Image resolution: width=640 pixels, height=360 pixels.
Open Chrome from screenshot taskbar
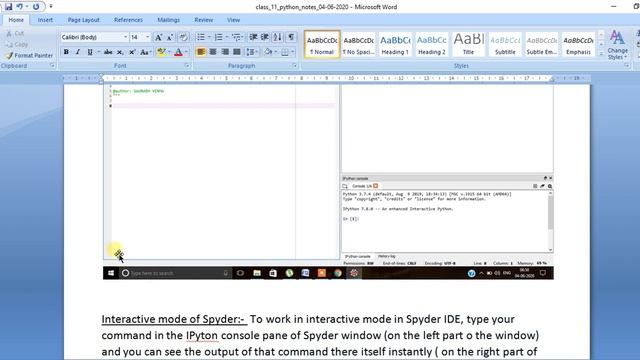click(338, 273)
